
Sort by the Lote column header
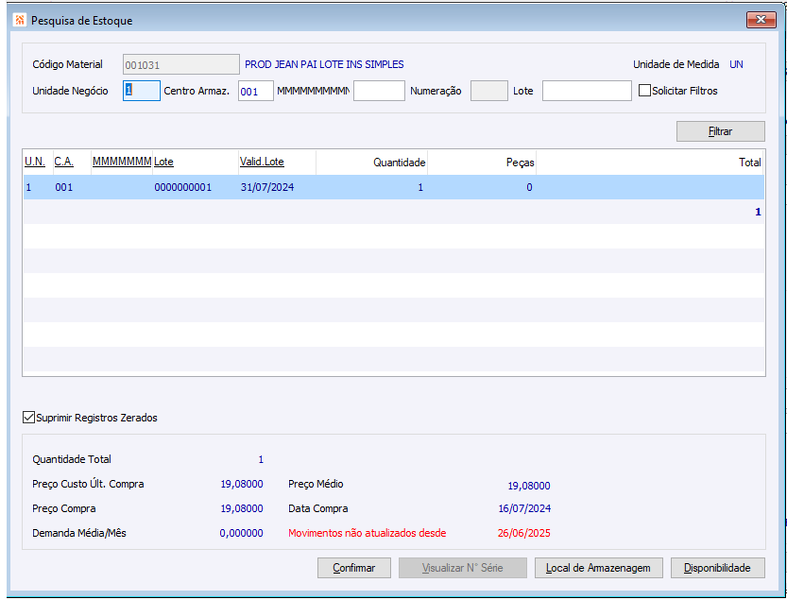164,162
